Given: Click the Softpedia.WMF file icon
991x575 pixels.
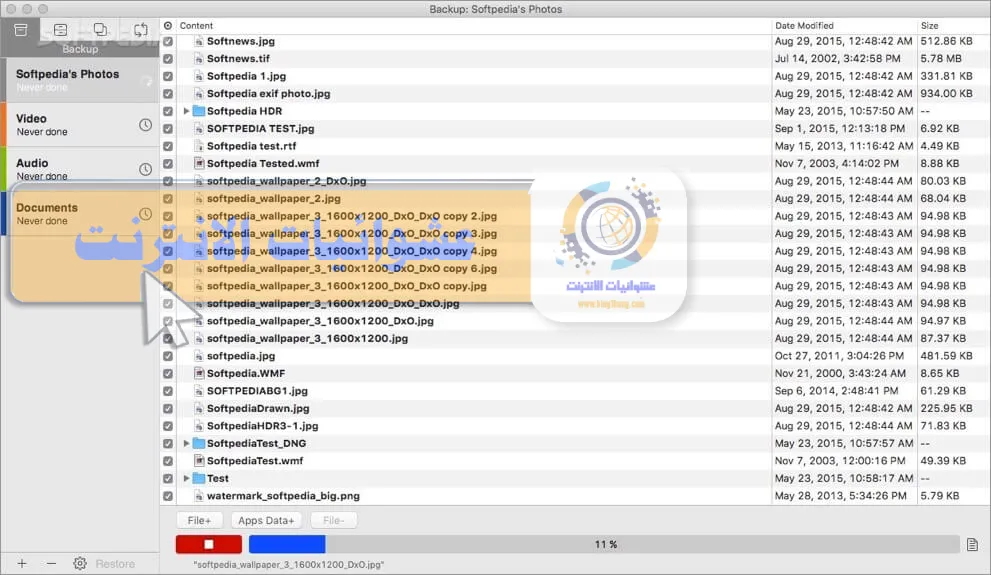Looking at the screenshot, I should point(198,373).
